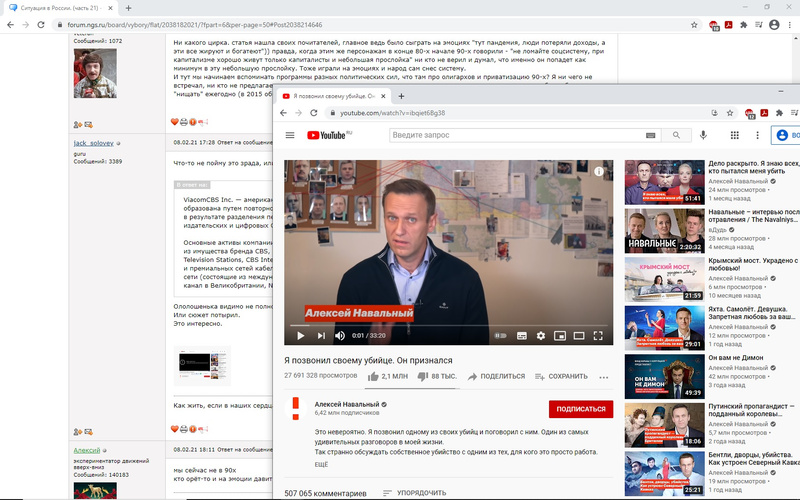Switch to the forum 'Ситуация в России' tab
800x500 pixels.
click(x=60, y=8)
